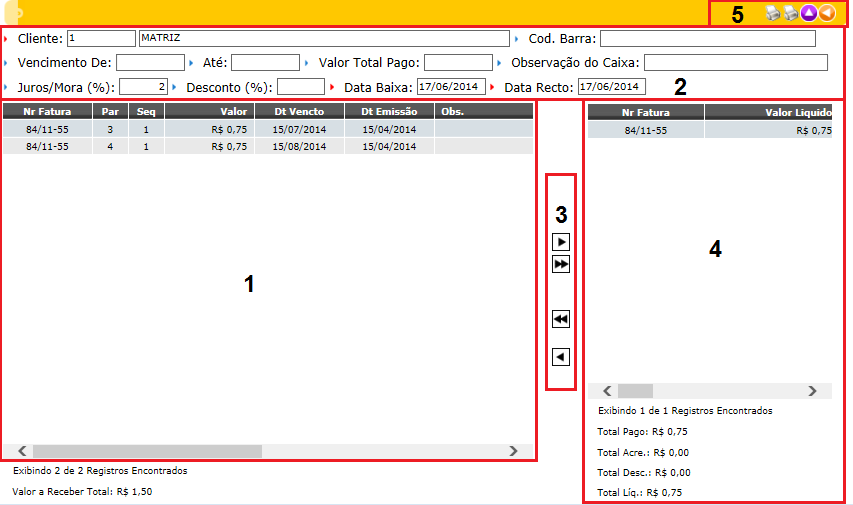The width and height of the screenshot is (853, 505).
Task: Click the printer icon beside the purple arrow
Action: click(x=790, y=13)
